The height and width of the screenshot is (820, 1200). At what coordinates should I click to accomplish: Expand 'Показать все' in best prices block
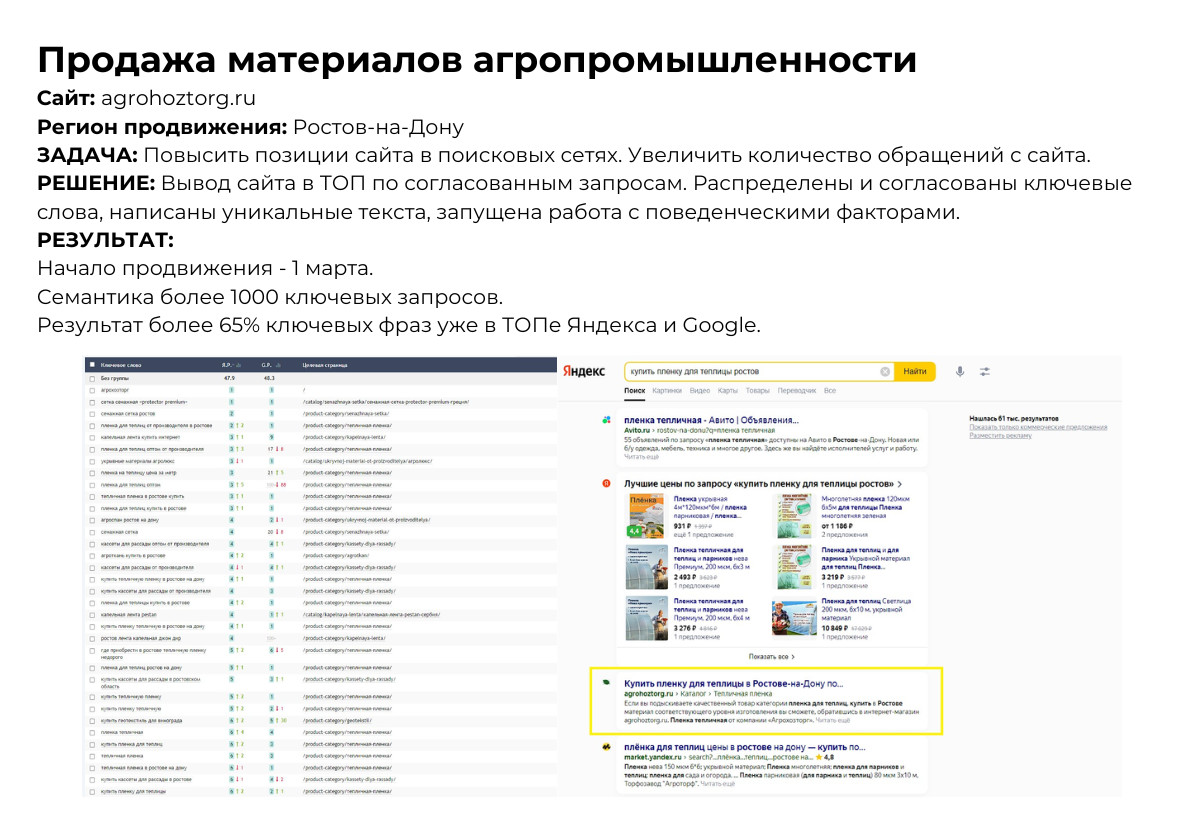772,657
